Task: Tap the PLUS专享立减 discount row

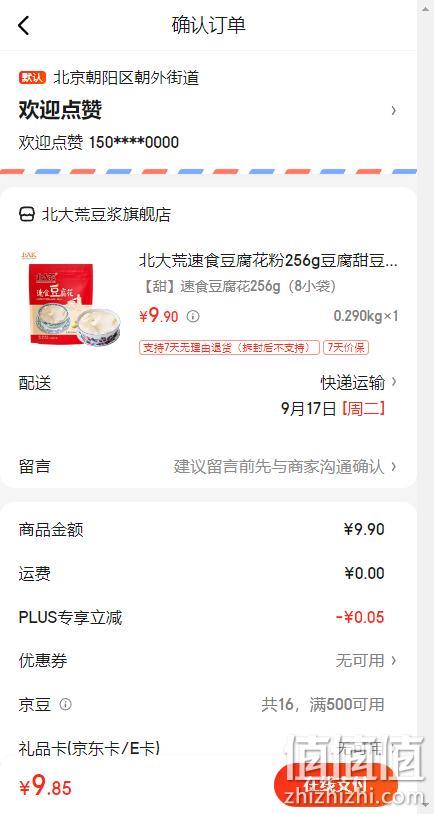Action: (x=209, y=617)
